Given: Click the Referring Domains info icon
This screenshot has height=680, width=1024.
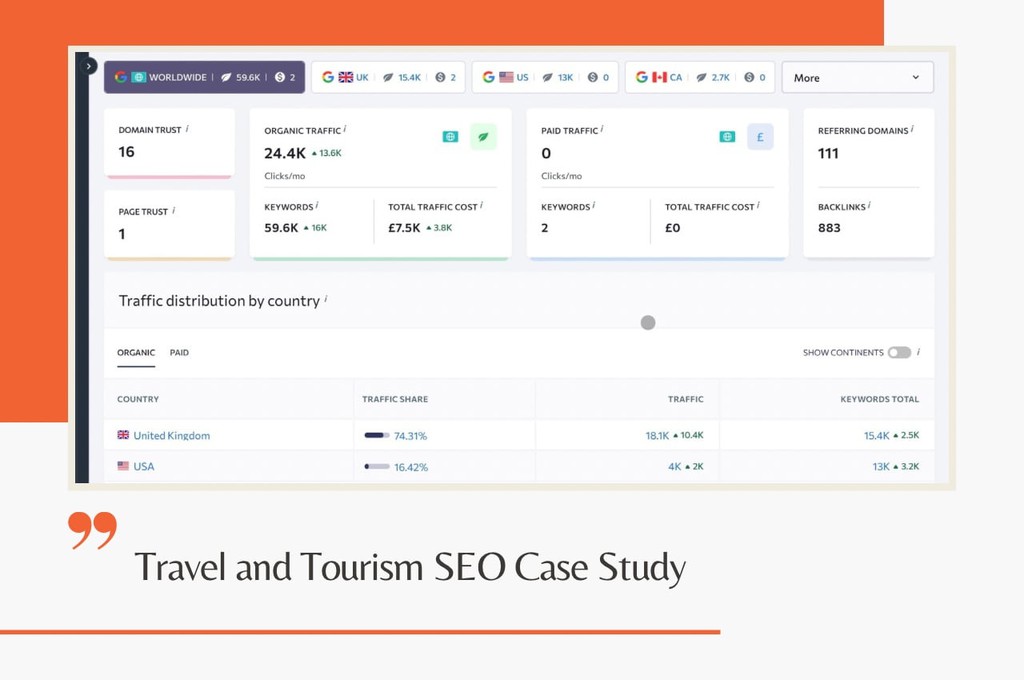Looking at the screenshot, I should pos(912,129).
